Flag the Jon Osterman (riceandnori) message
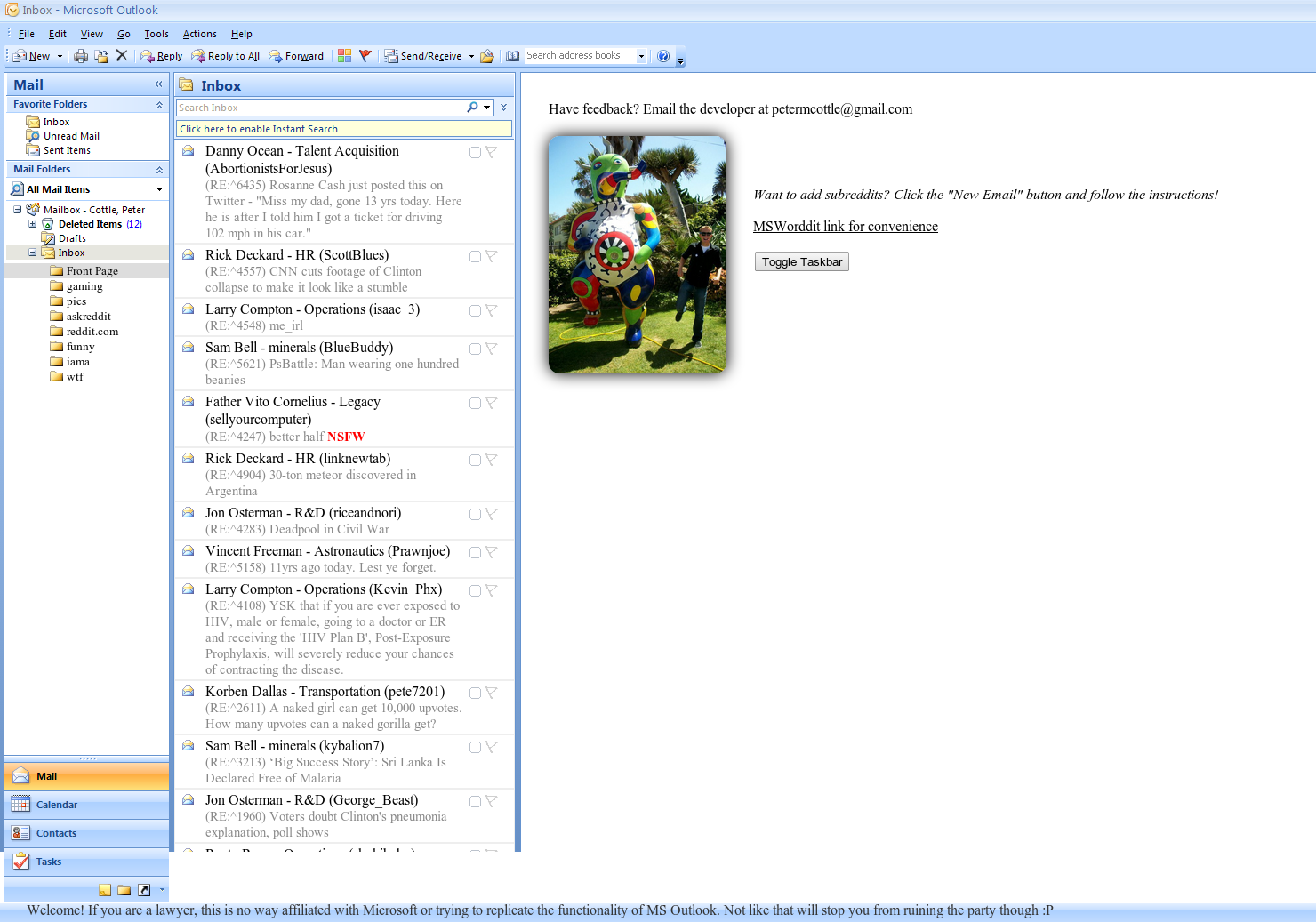This screenshot has height=922, width=1316. click(491, 514)
